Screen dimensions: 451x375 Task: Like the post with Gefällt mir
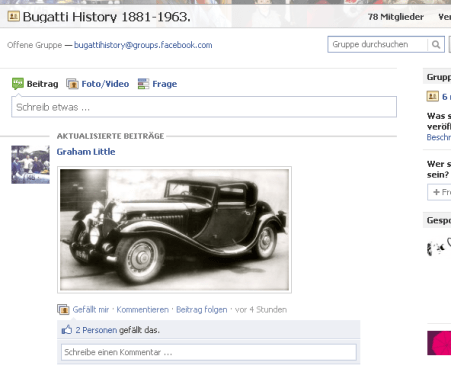91,310
